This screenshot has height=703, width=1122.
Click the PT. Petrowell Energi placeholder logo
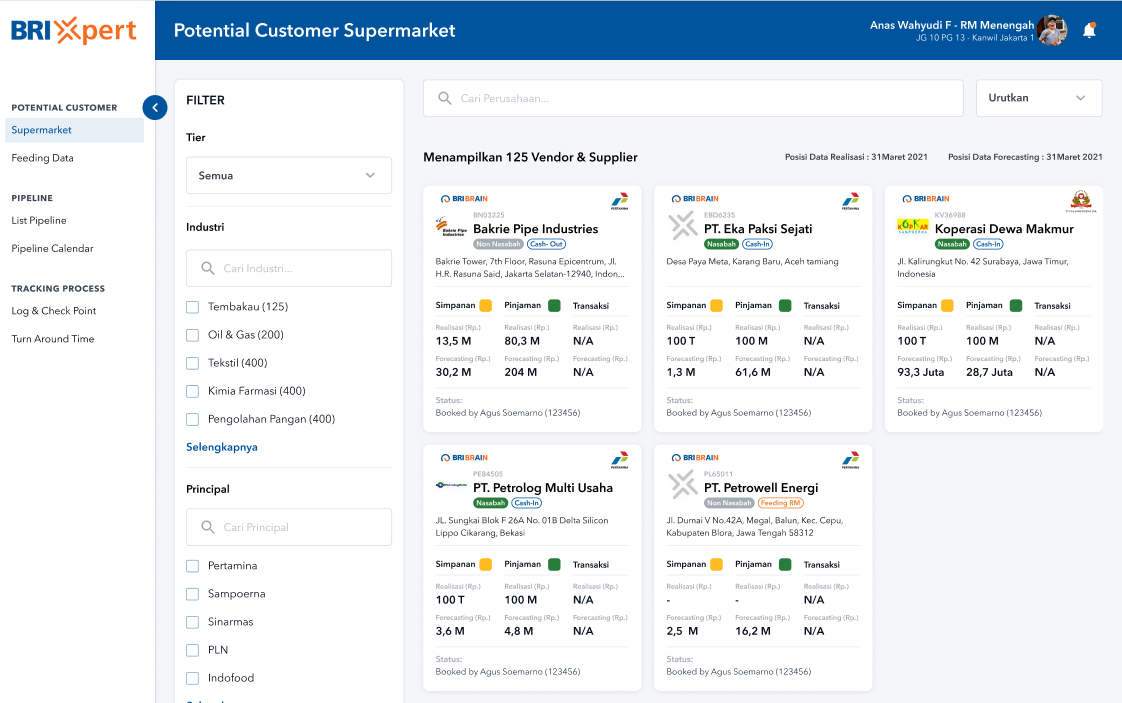(x=683, y=485)
